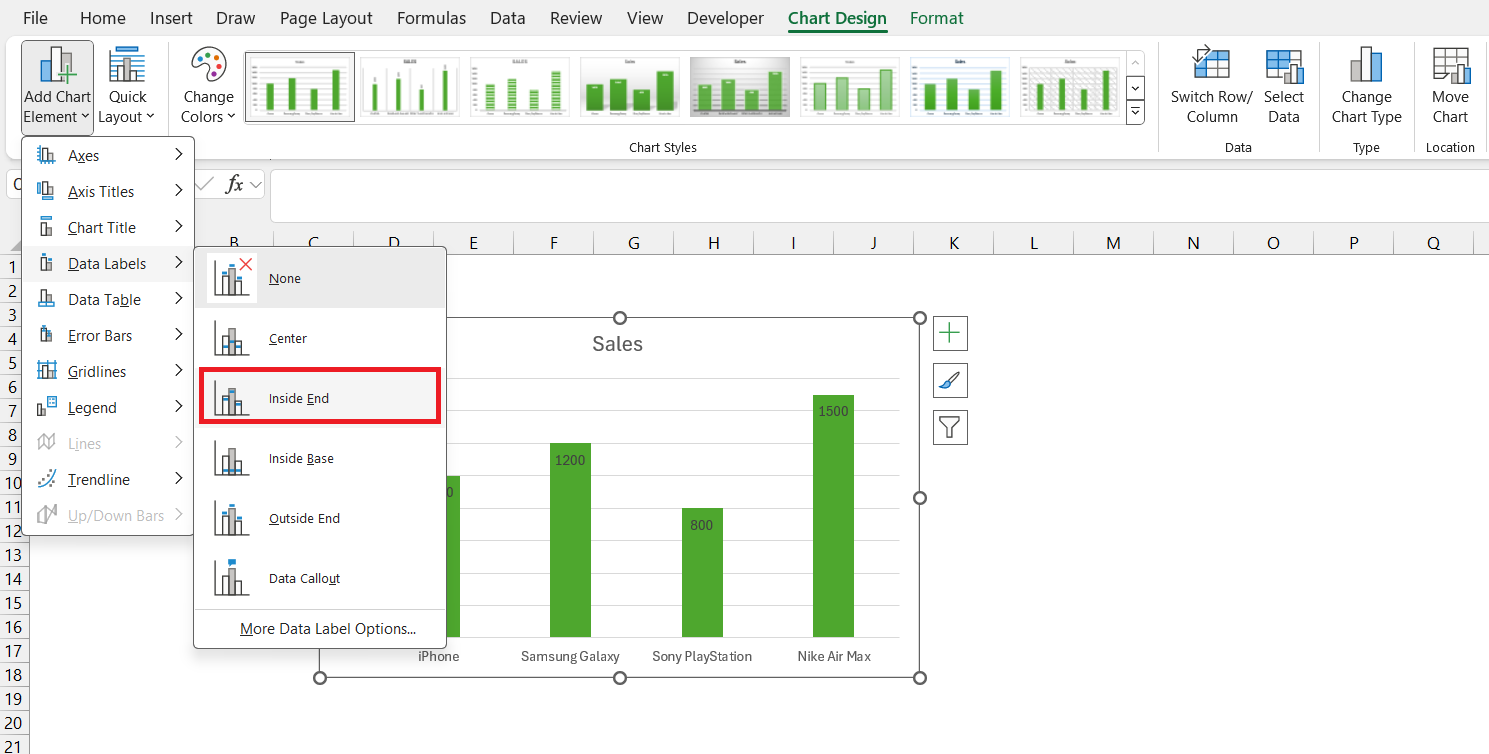This screenshot has height=754, width=1489.
Task: Click the Chart Filters funnel button
Action: coord(950,428)
